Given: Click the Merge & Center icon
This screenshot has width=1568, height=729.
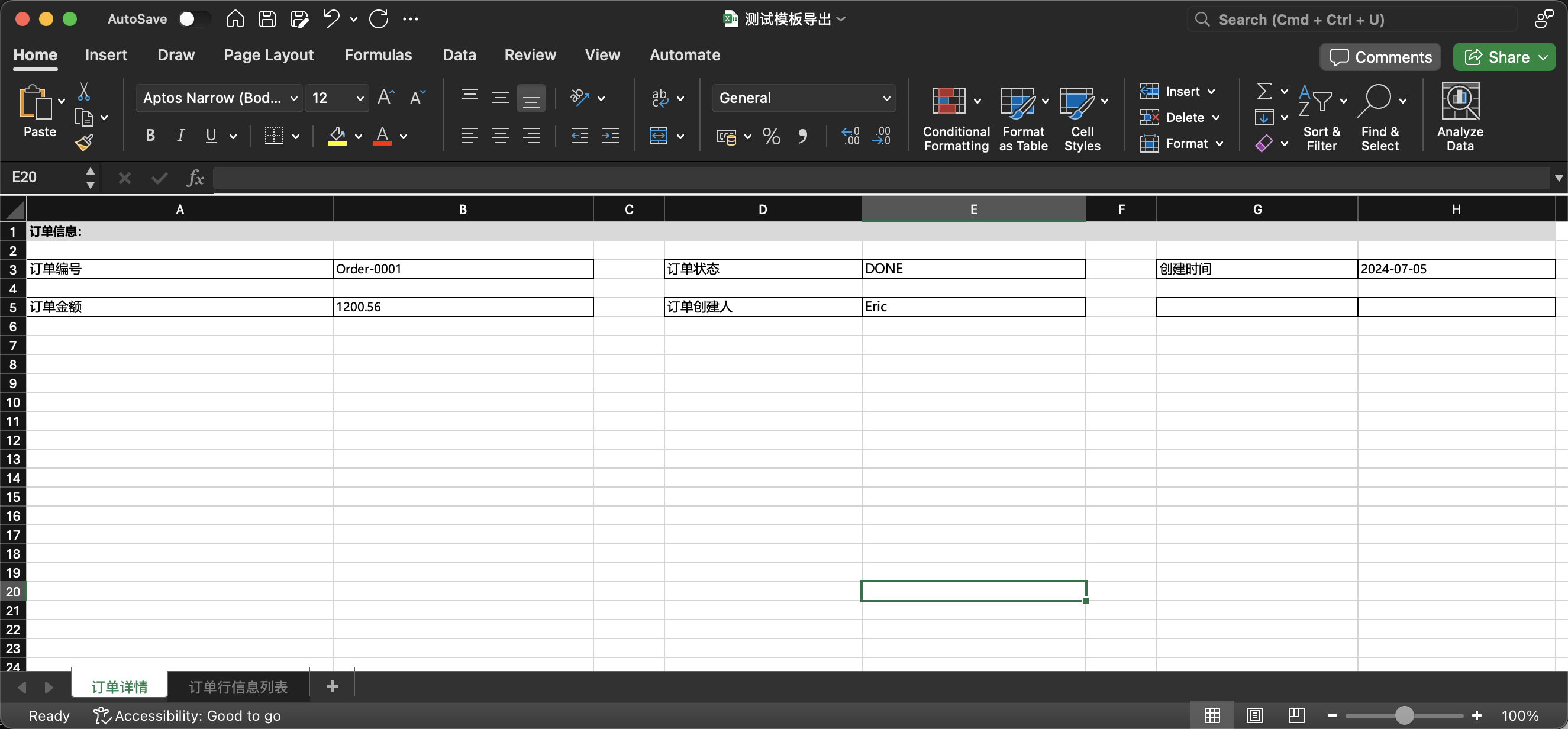Looking at the screenshot, I should tap(659, 136).
